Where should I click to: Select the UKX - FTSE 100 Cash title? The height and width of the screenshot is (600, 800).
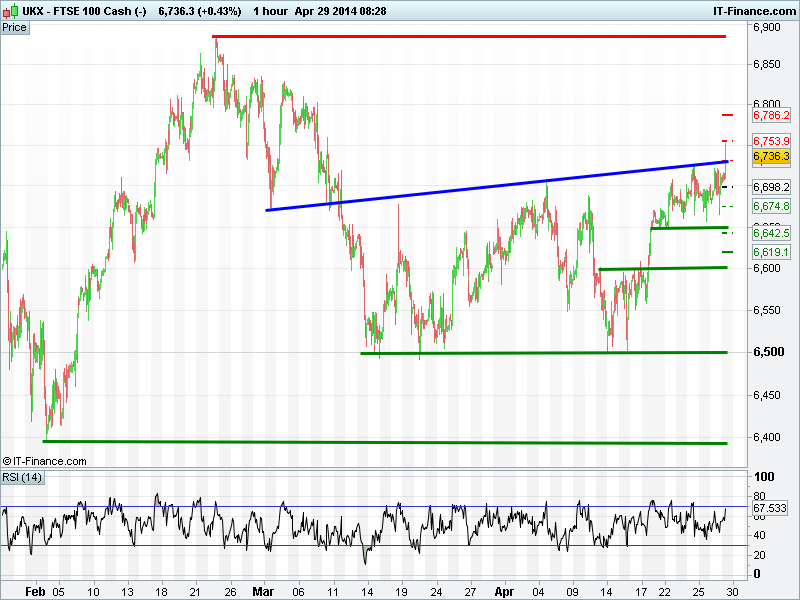(x=84, y=11)
